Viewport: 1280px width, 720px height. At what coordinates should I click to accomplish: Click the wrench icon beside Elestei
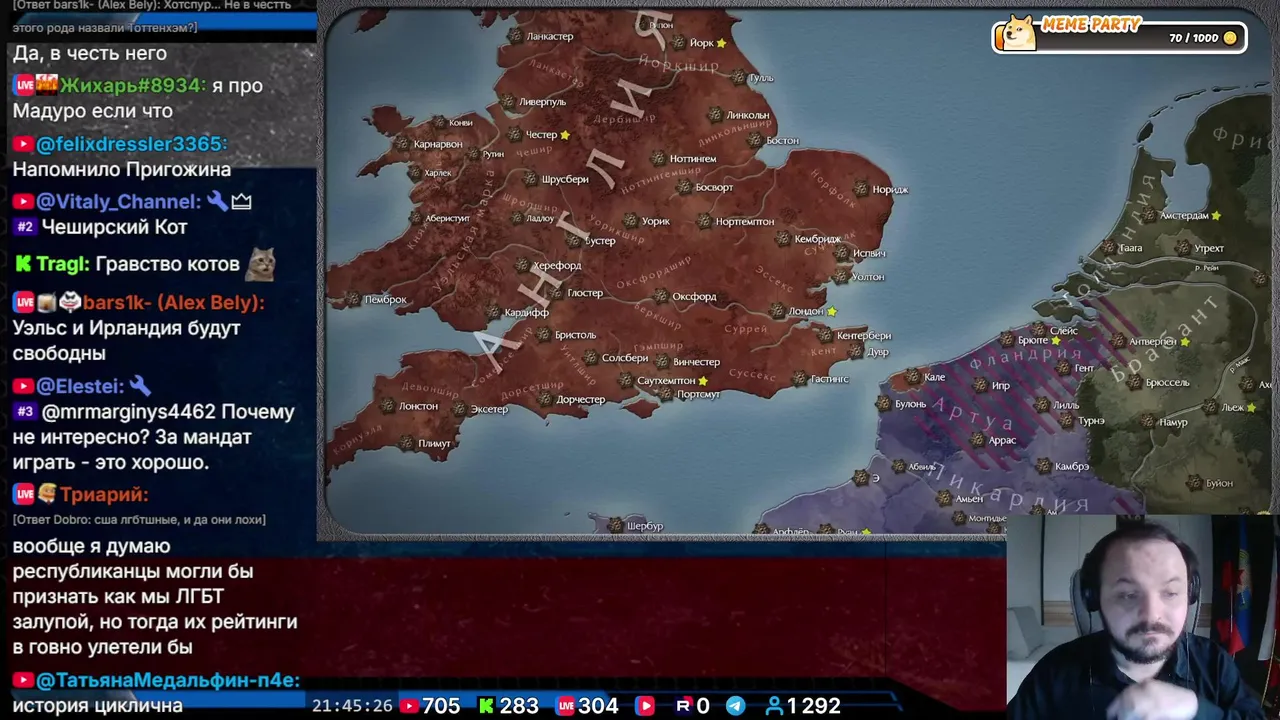coord(140,385)
